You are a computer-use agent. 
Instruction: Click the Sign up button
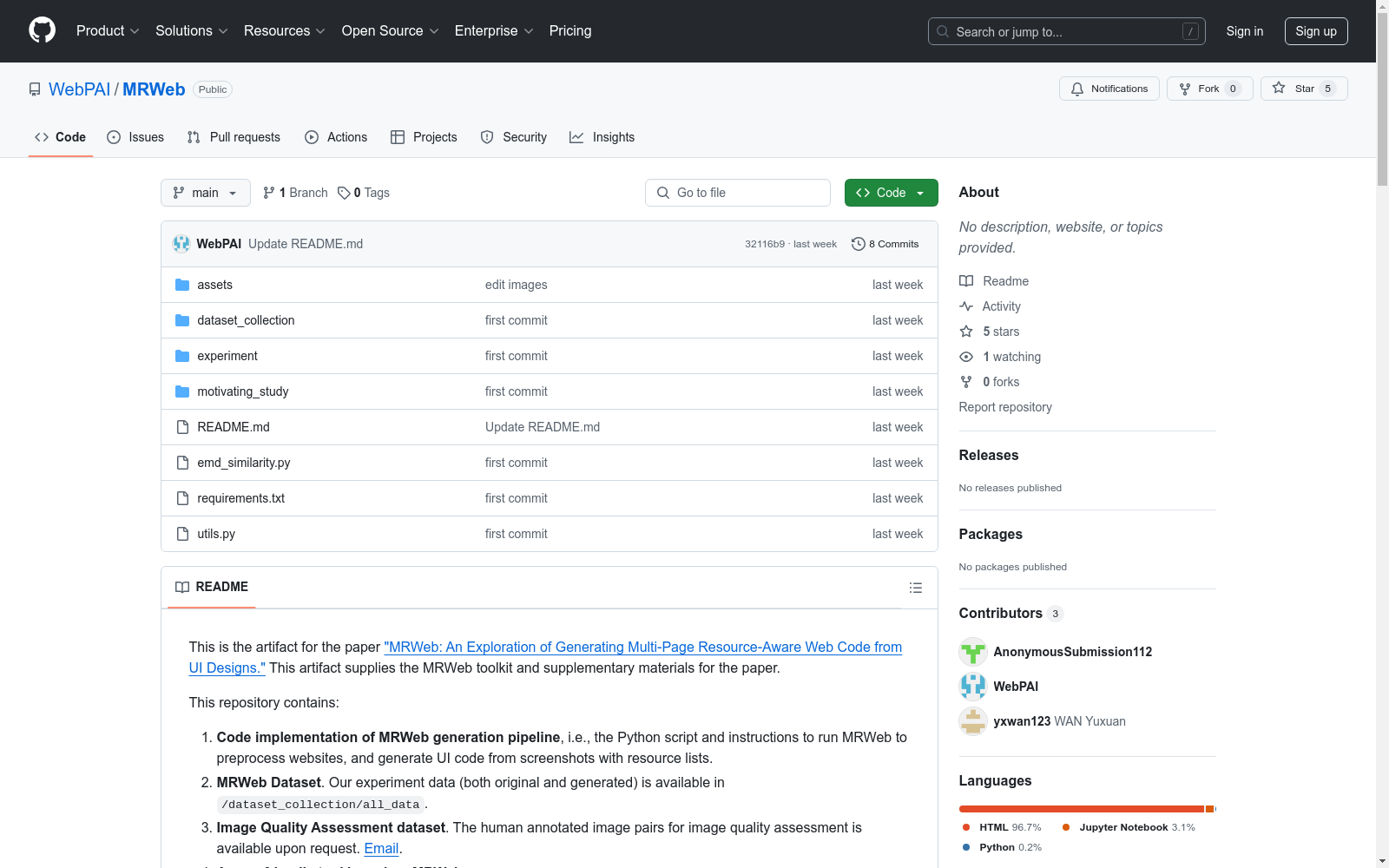[x=1316, y=31]
